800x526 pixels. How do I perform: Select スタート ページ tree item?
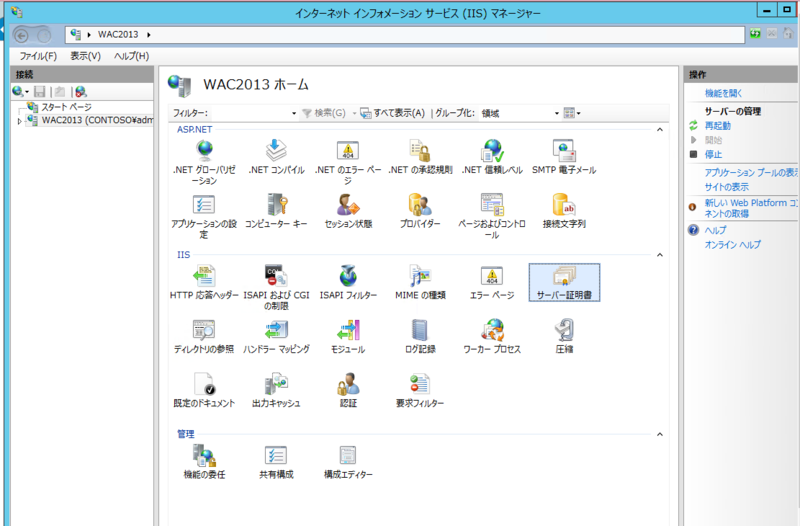(66, 107)
